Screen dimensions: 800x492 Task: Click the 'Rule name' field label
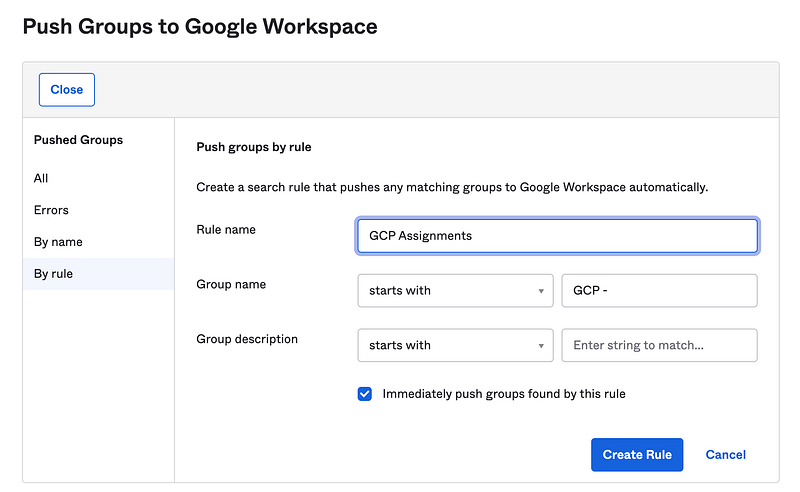226,230
